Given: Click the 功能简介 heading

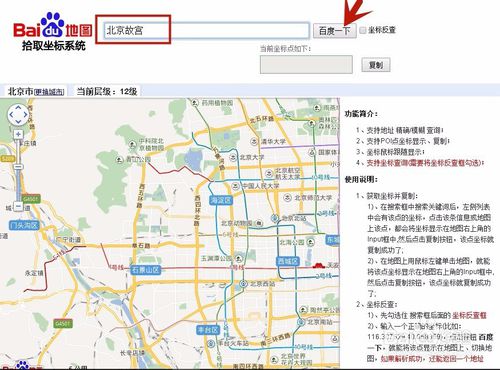Looking at the screenshot, I should pyautogui.click(x=361, y=114).
